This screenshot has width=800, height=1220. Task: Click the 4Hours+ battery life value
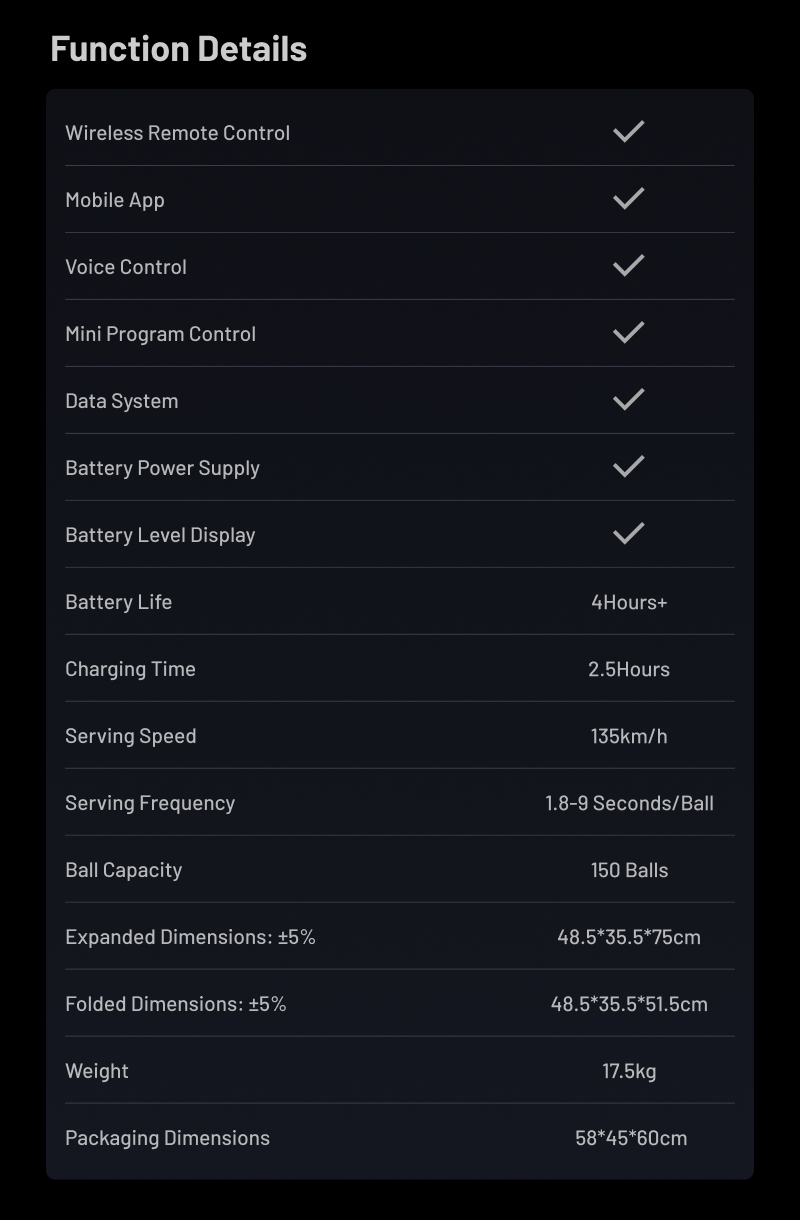[x=629, y=602]
